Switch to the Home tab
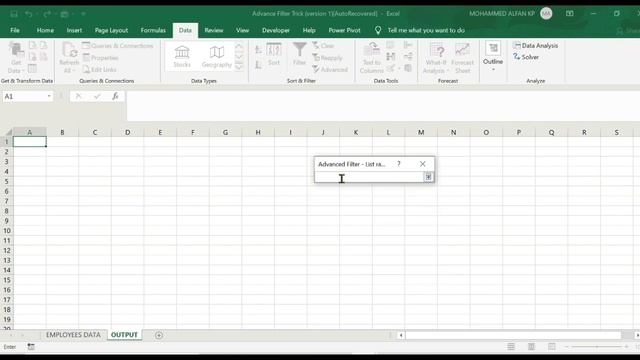 coord(45,30)
